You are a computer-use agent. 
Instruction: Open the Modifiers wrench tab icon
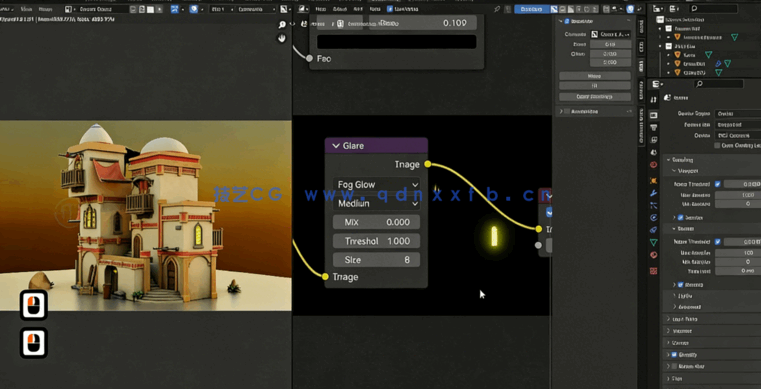[x=653, y=193]
